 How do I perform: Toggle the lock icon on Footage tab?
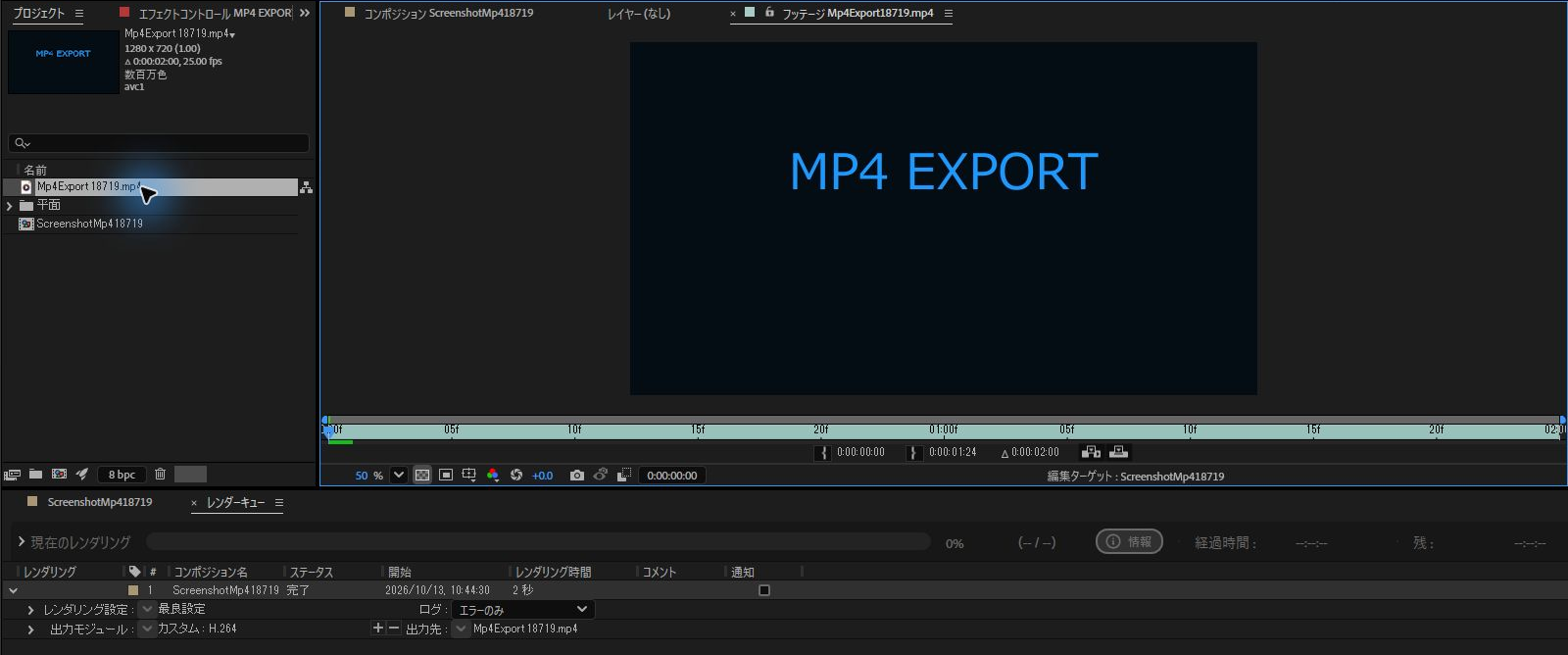click(x=769, y=13)
